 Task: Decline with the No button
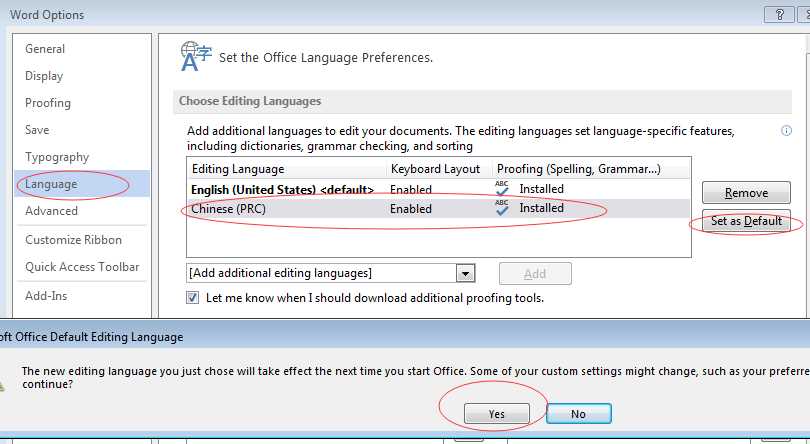coord(579,414)
